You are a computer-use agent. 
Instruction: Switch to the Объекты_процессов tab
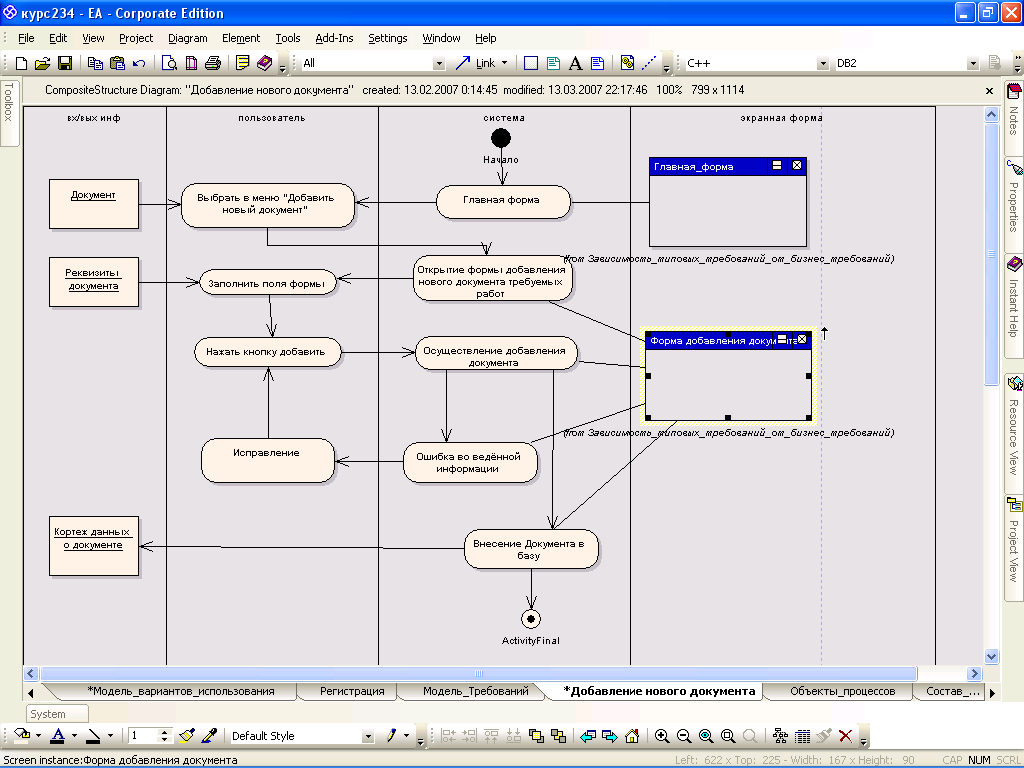[x=842, y=691]
